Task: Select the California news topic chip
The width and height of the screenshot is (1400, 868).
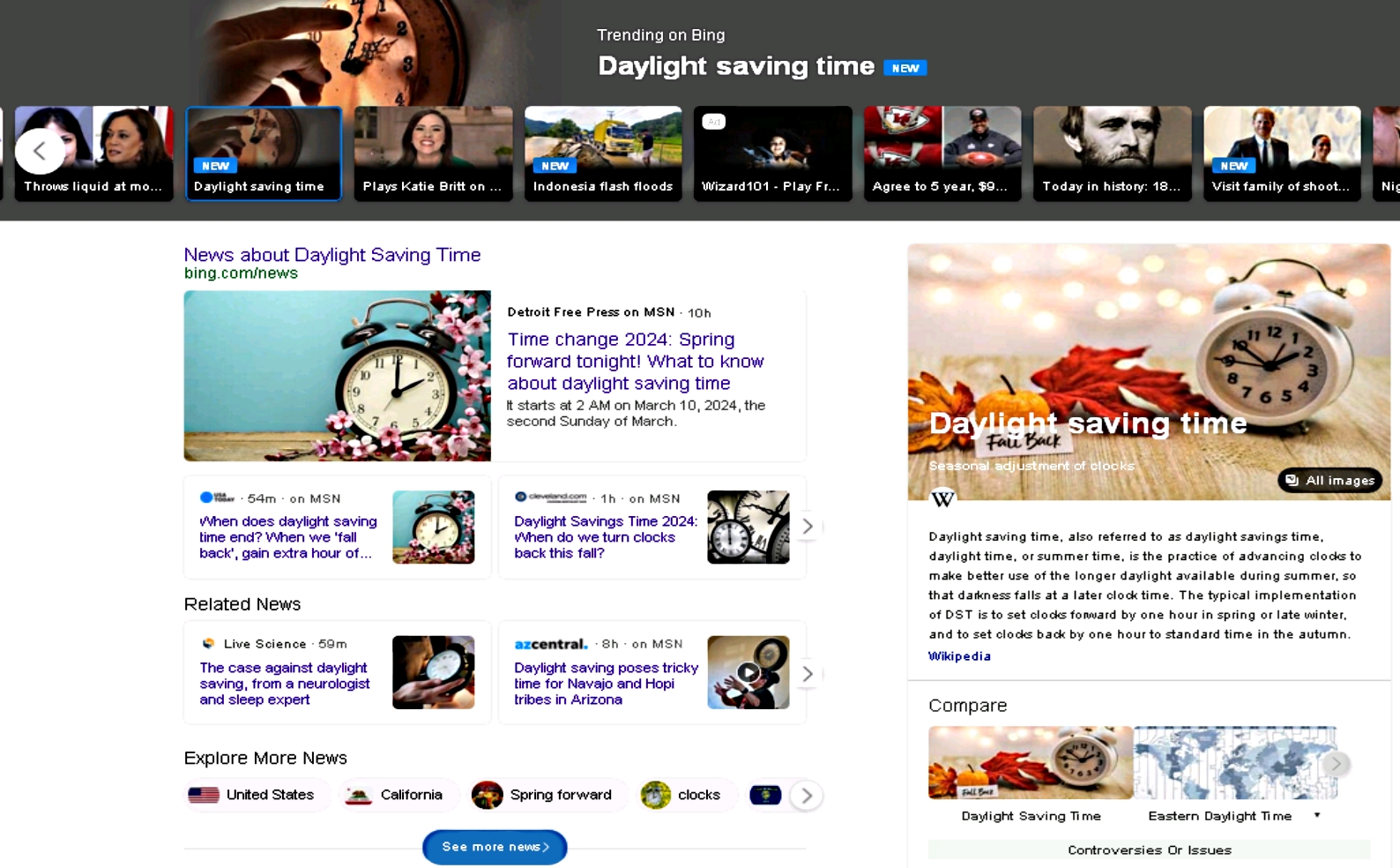Action: tap(399, 795)
